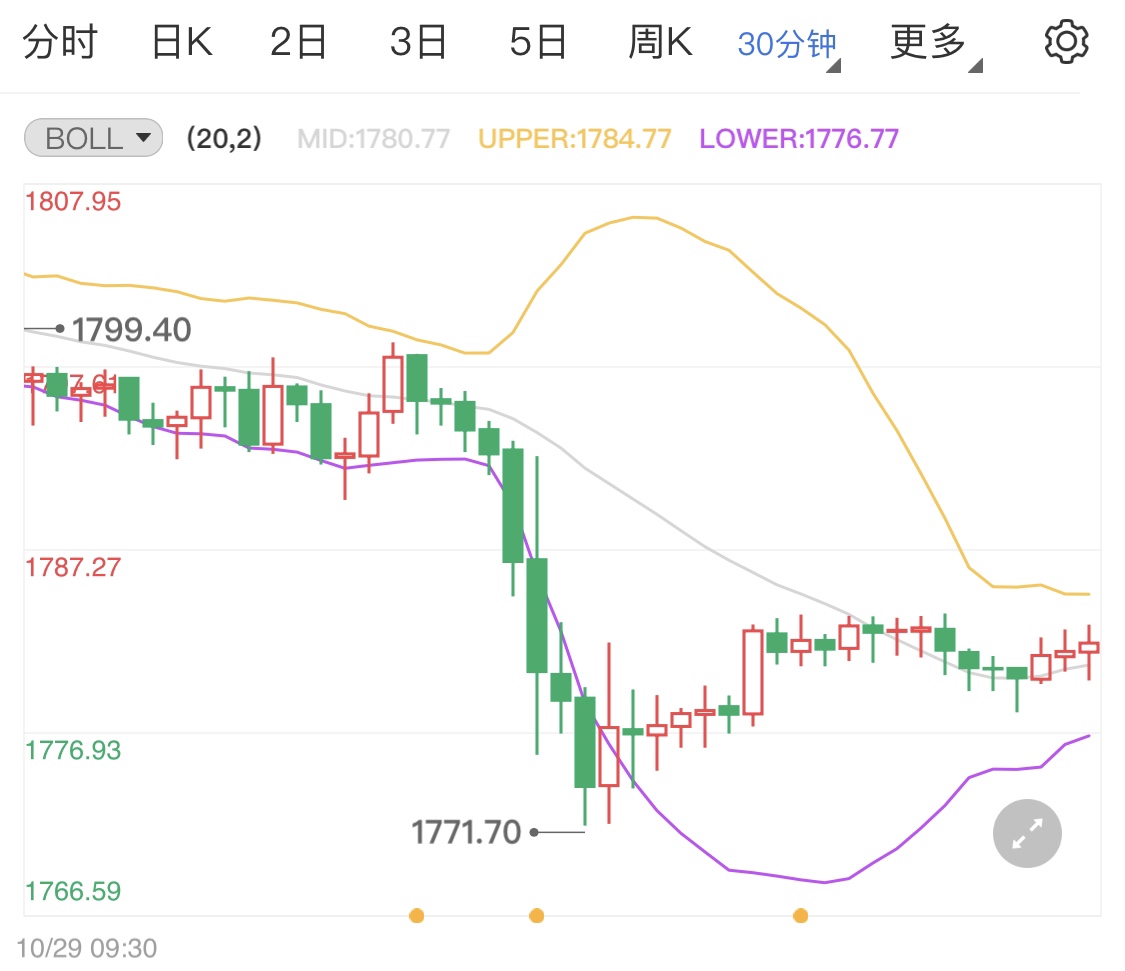Click the UPPER:1784.77 value

coord(575,139)
